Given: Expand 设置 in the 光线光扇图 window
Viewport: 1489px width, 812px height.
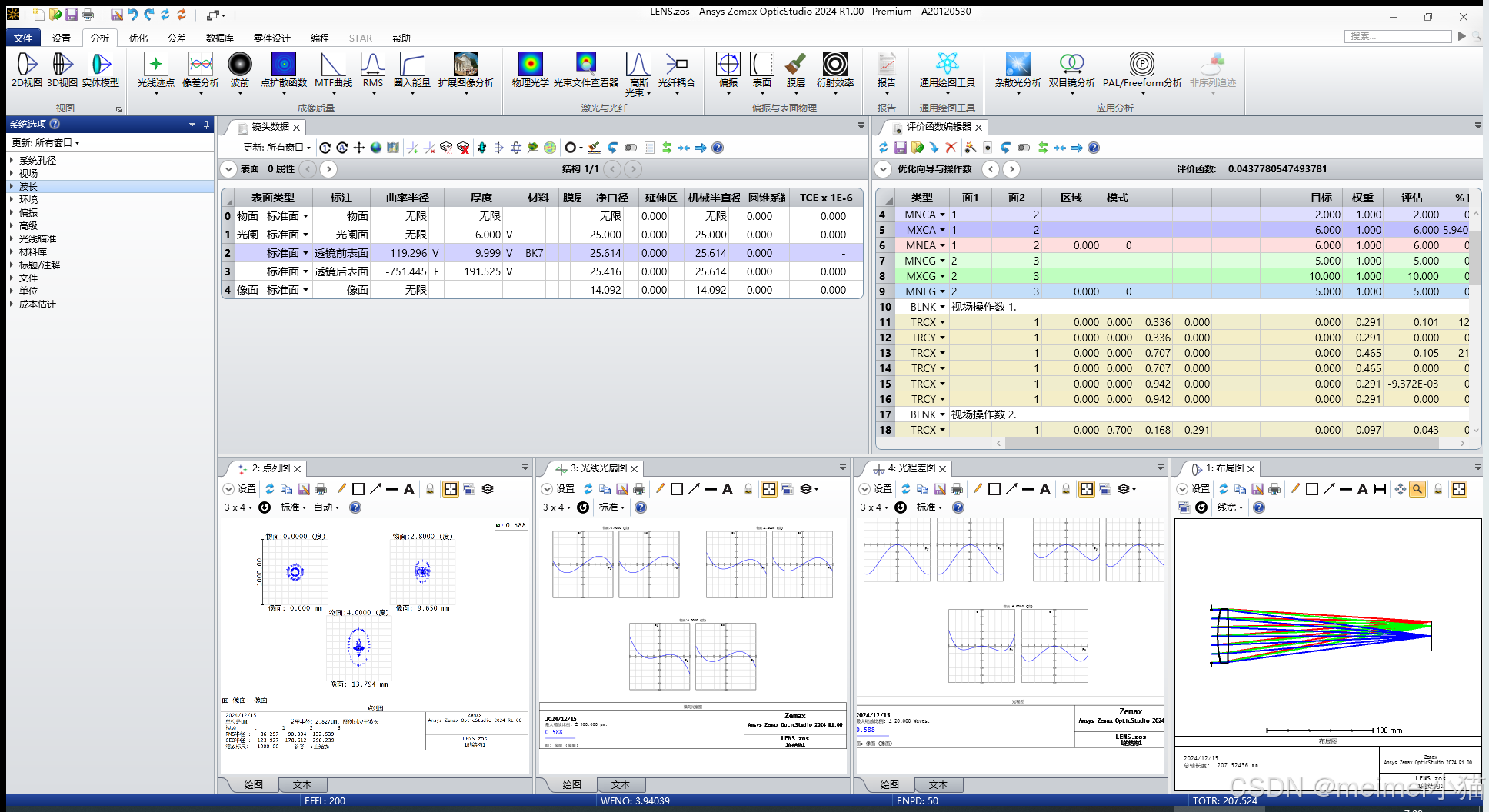Looking at the screenshot, I should [x=547, y=489].
